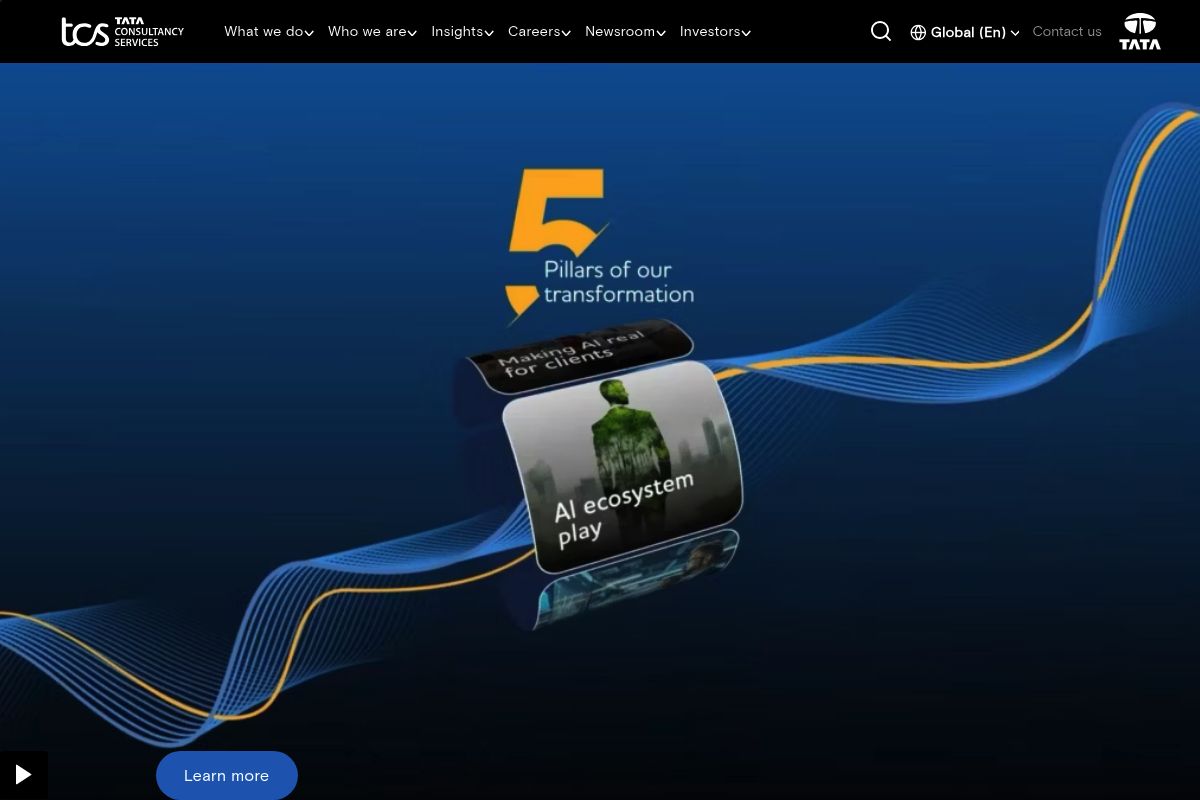Open the Insights menu
The height and width of the screenshot is (800, 1200).
[x=457, y=31]
